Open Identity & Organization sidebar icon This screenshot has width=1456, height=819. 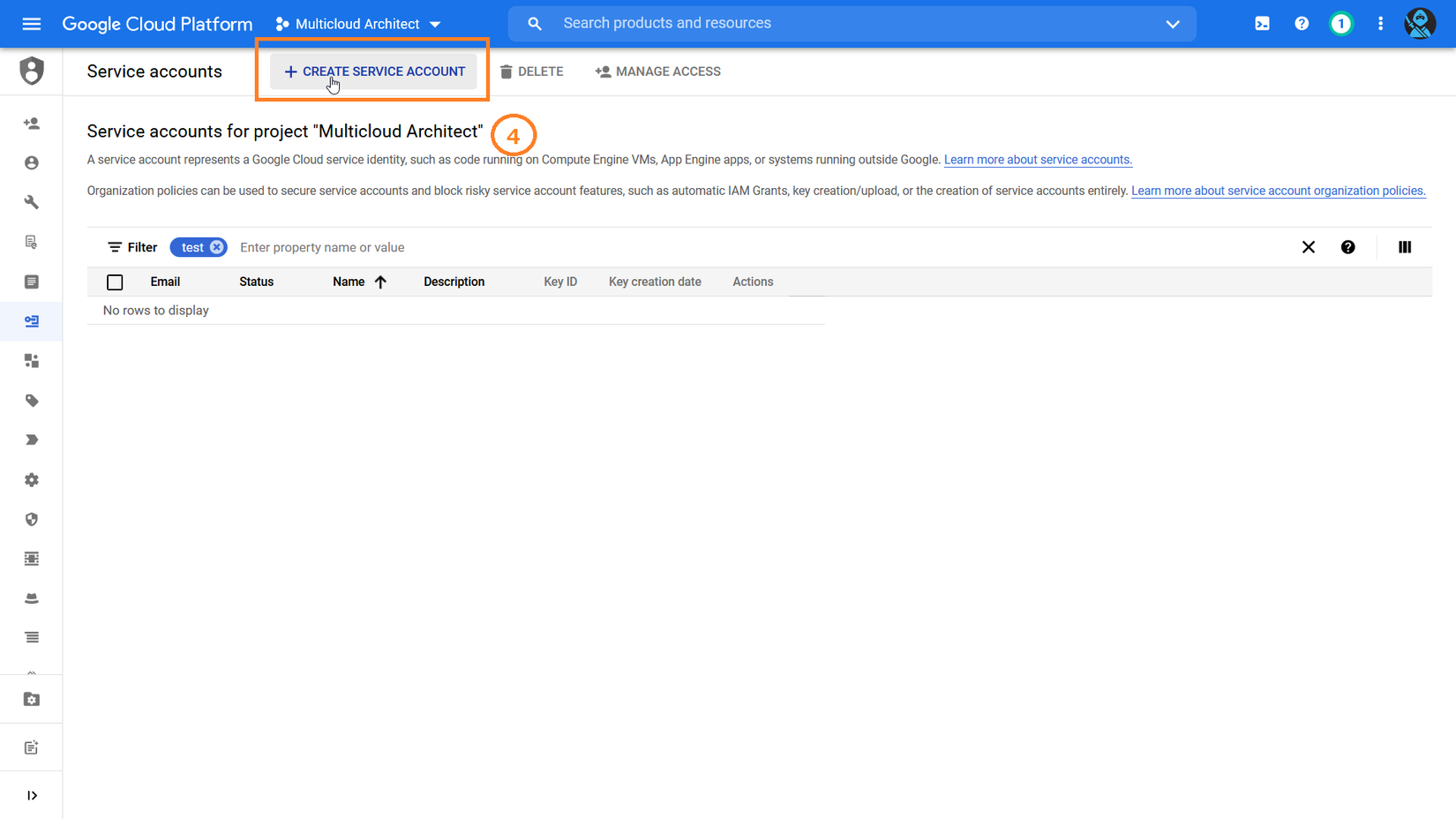[x=32, y=163]
